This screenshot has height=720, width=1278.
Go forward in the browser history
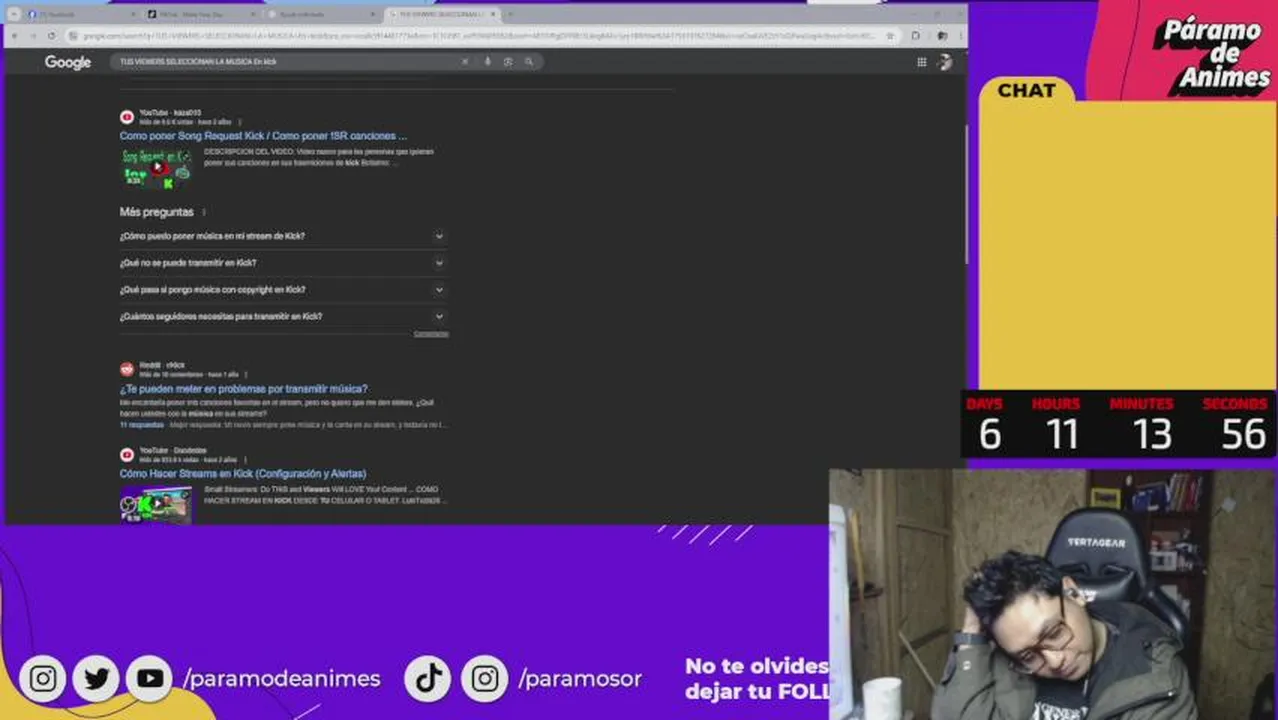pos(34,36)
